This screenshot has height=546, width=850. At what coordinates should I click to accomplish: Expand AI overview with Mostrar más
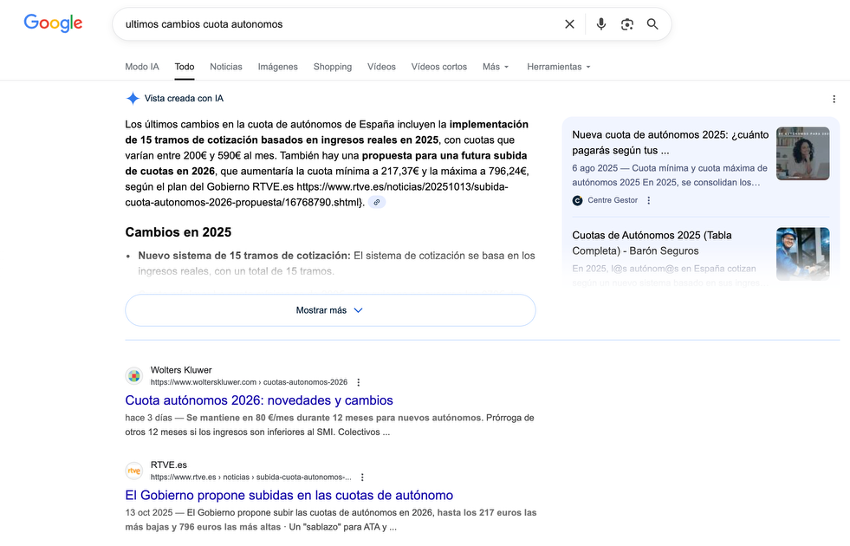[330, 310]
